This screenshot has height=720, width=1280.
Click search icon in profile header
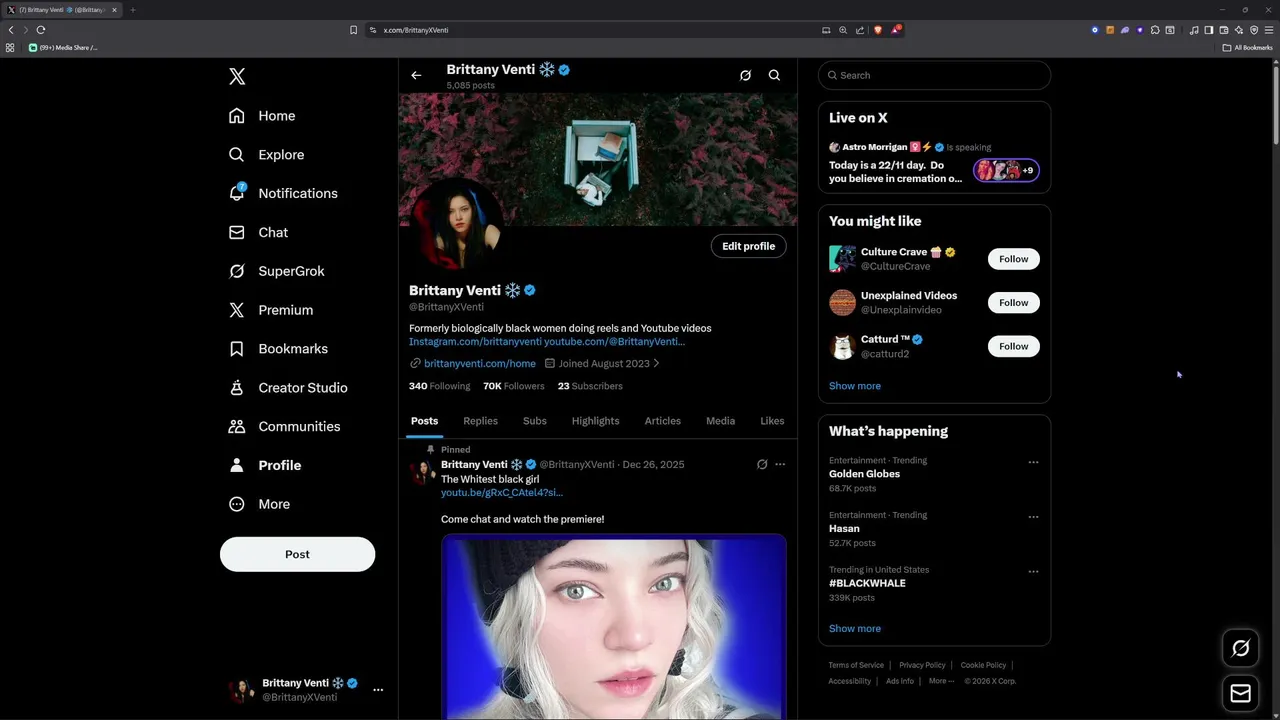[774, 75]
